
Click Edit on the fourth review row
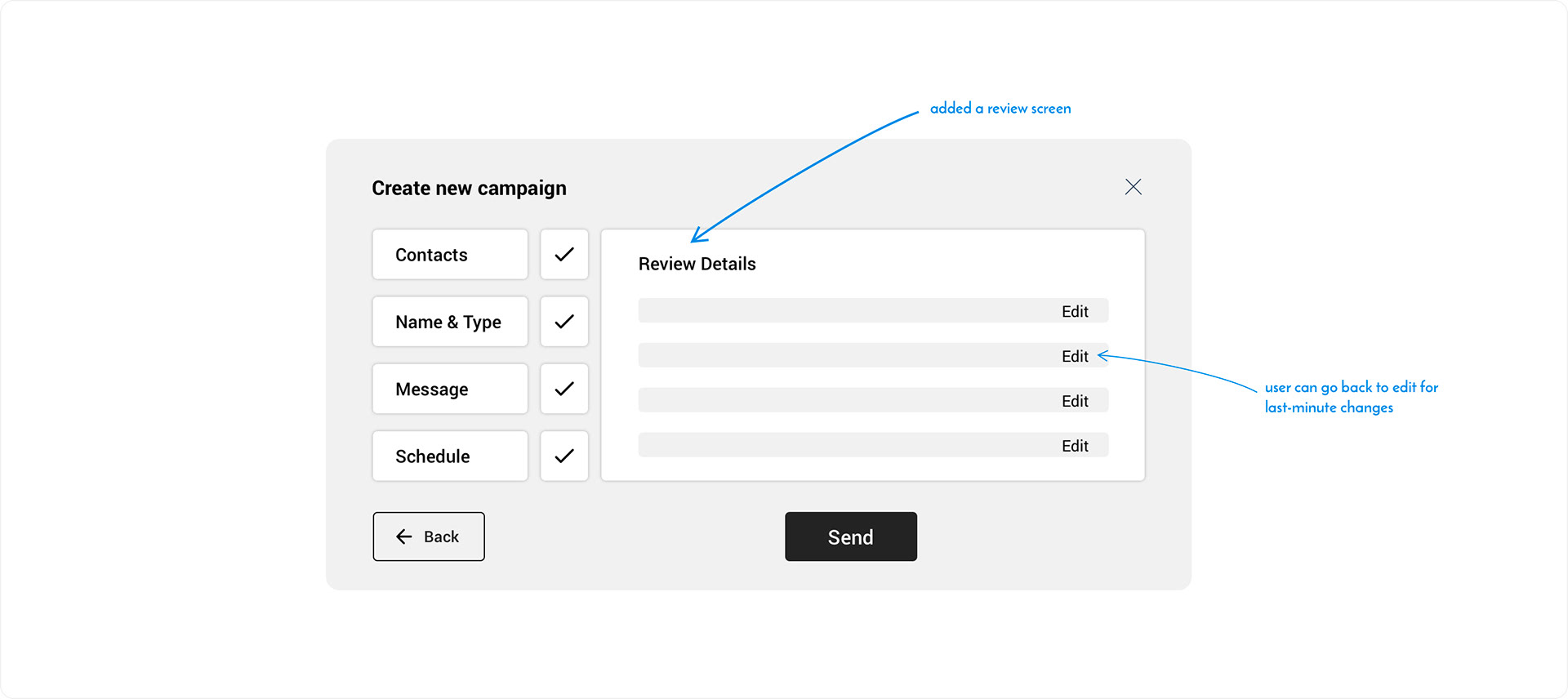(1075, 446)
